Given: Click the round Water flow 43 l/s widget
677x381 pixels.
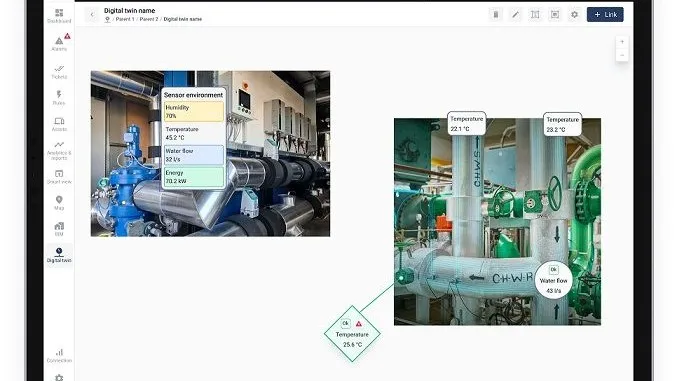Looking at the screenshot, I should click(x=554, y=280).
